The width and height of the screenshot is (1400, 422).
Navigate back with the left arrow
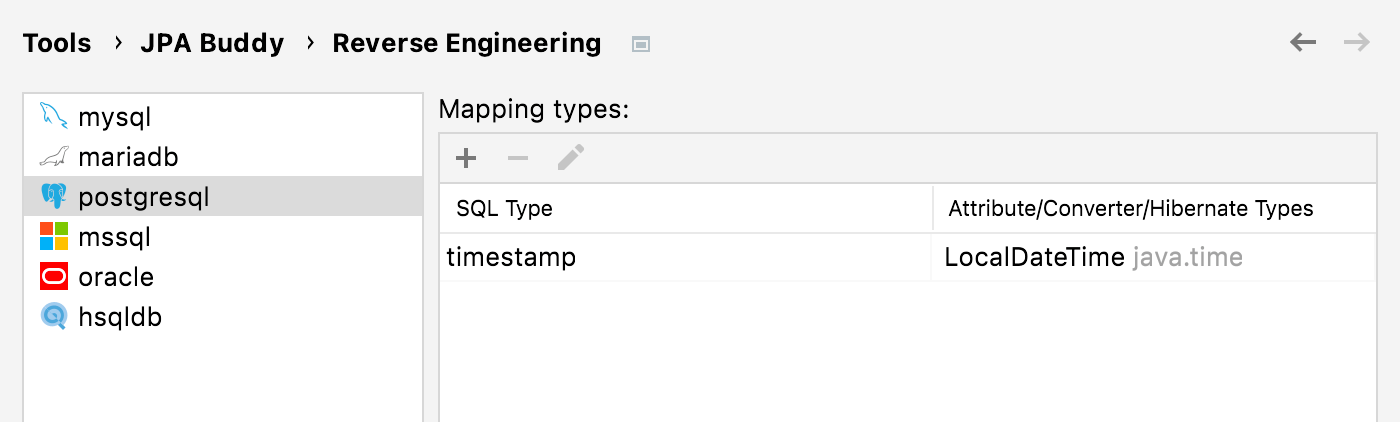click(1303, 42)
